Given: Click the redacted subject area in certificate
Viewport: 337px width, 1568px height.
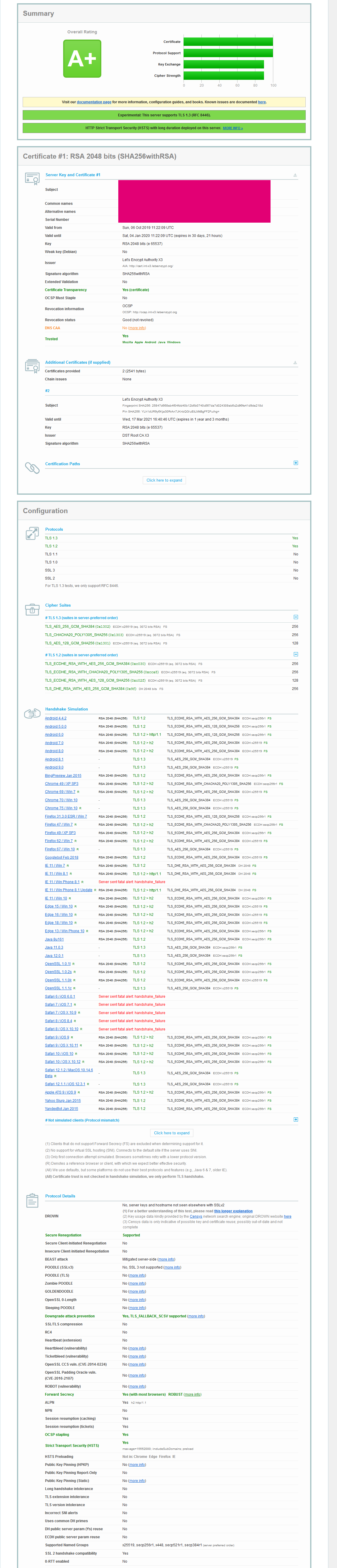Looking at the screenshot, I should pos(194,202).
